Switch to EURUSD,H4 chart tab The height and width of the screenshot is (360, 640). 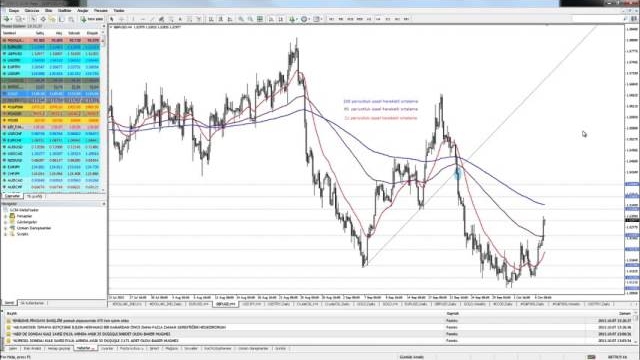pyautogui.click(x=199, y=304)
